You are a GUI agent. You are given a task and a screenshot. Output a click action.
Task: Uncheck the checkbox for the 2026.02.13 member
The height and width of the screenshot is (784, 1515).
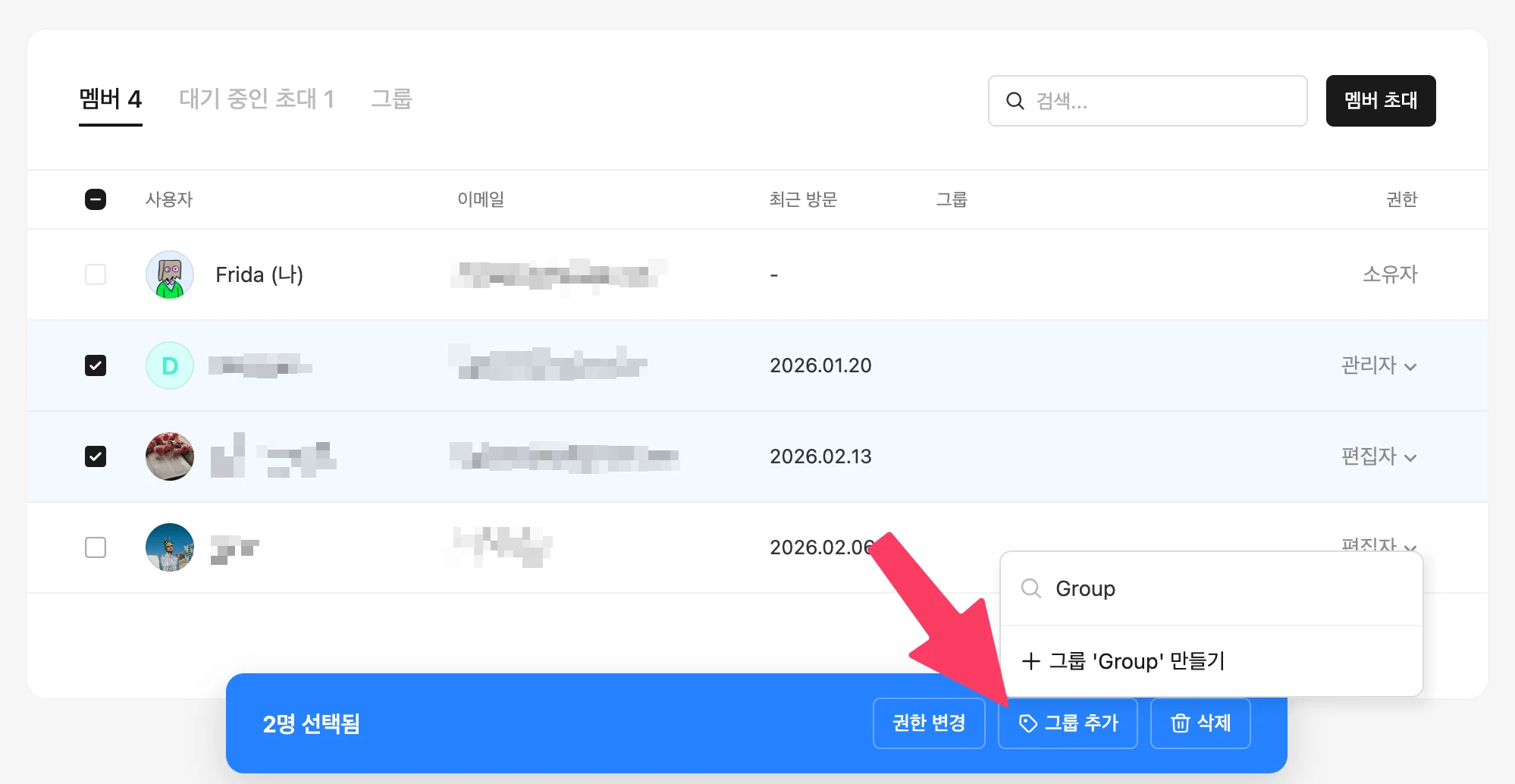[96, 456]
